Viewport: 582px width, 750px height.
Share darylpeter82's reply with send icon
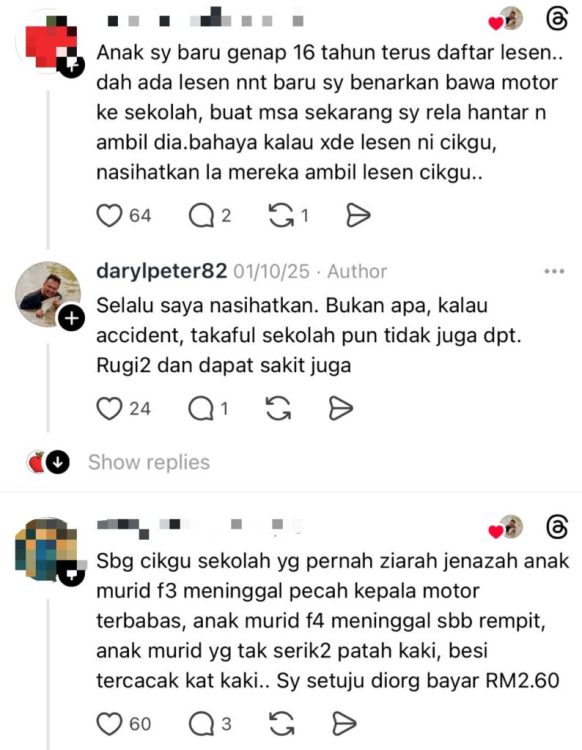pos(341,409)
